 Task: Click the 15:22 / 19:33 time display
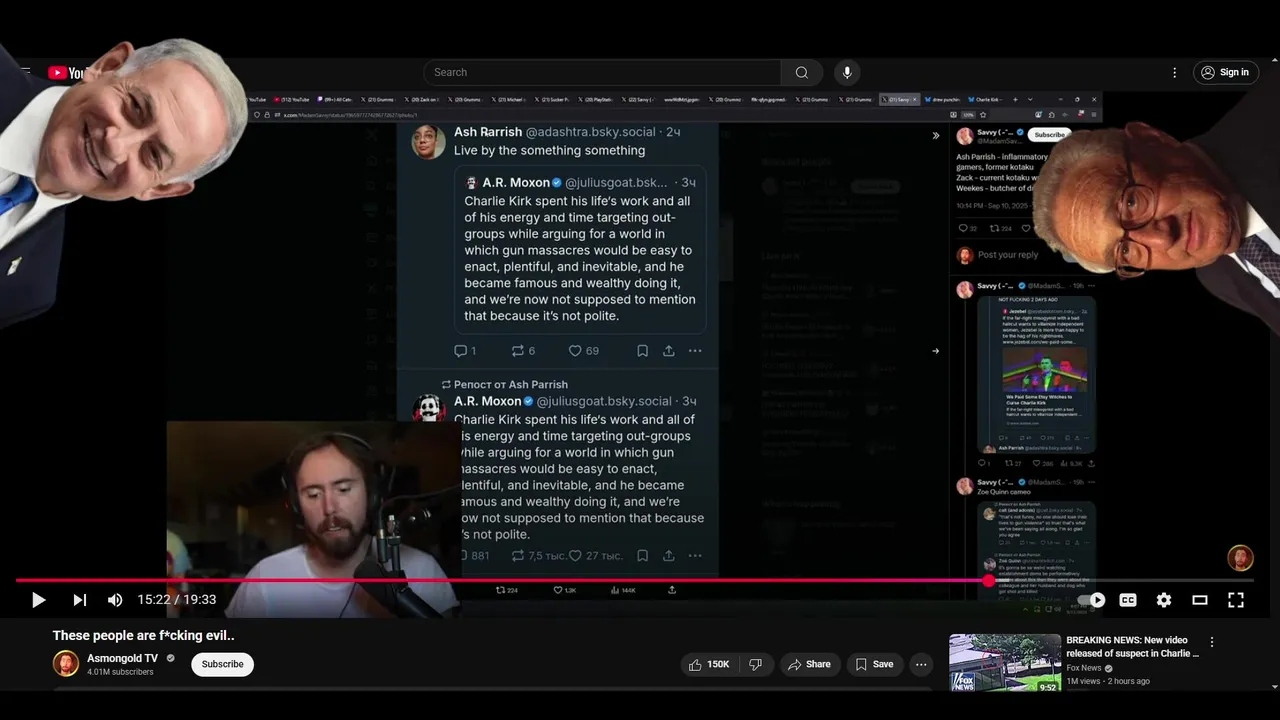click(177, 600)
